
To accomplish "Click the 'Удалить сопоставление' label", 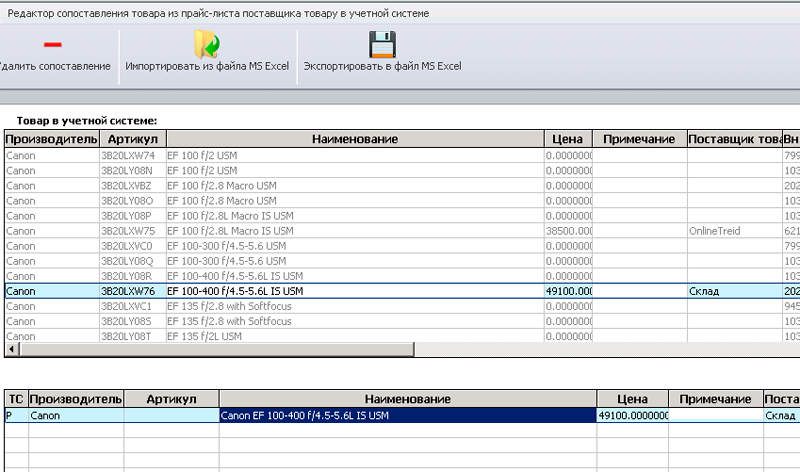I will (x=55, y=66).
